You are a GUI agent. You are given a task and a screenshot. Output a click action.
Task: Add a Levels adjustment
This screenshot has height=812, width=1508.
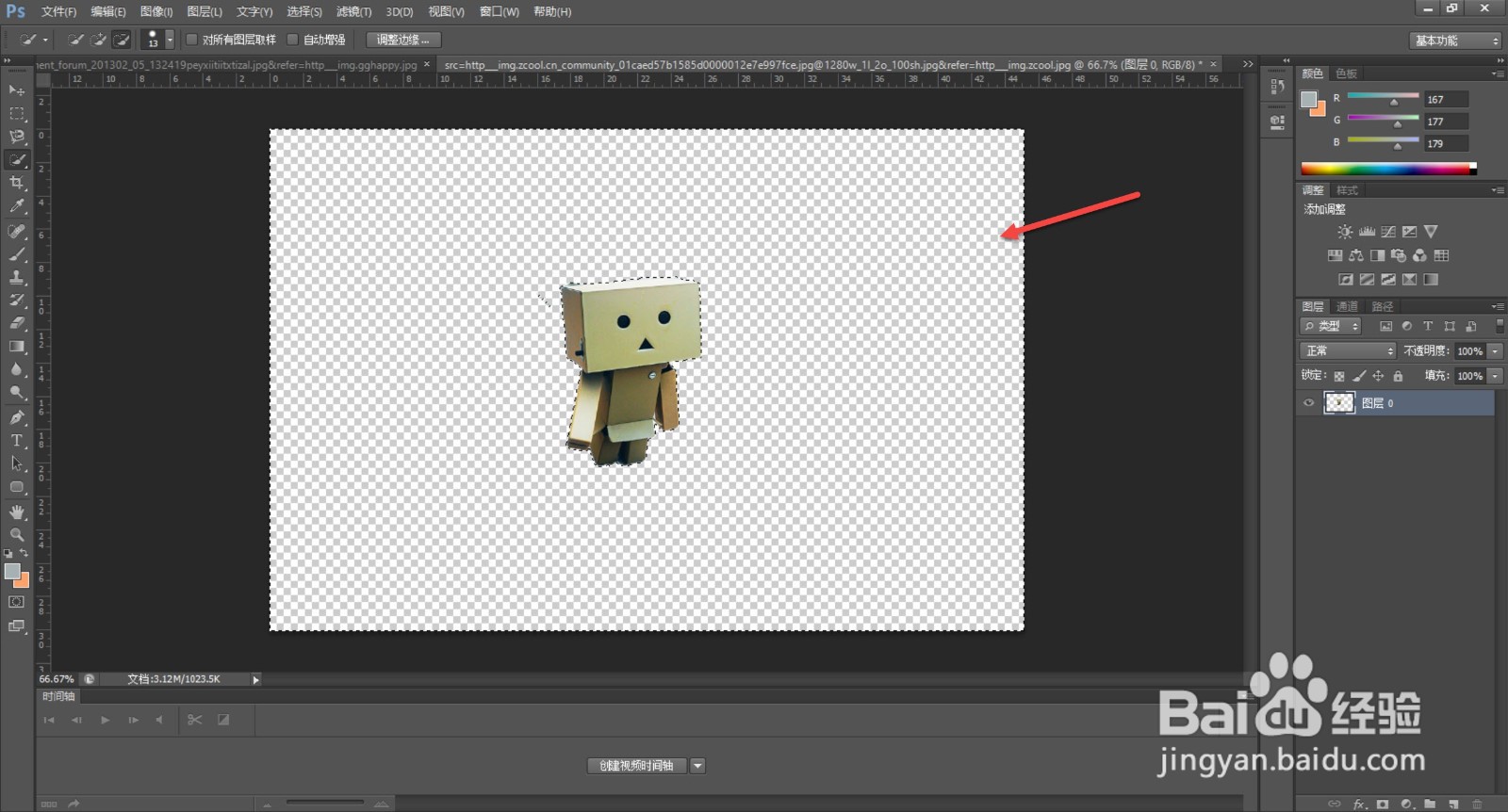[x=1367, y=232]
